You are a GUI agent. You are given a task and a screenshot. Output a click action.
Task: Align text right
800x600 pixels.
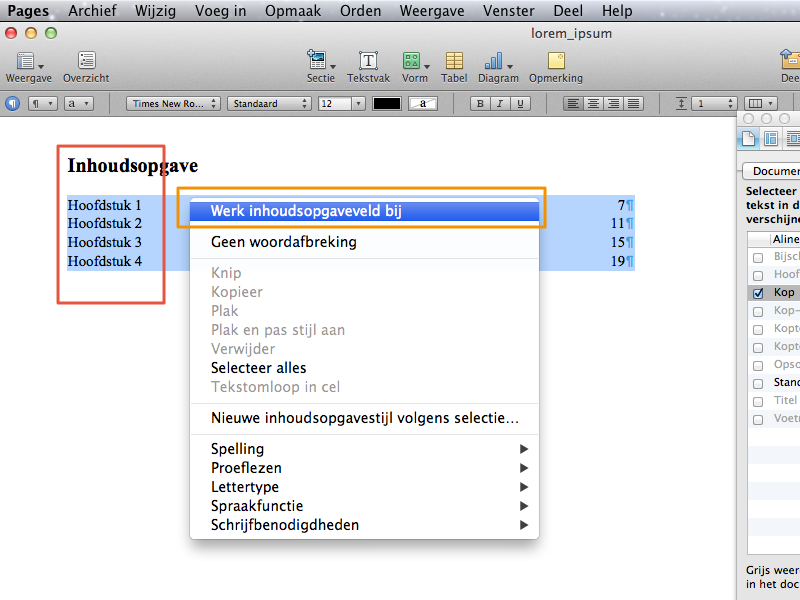(613, 104)
